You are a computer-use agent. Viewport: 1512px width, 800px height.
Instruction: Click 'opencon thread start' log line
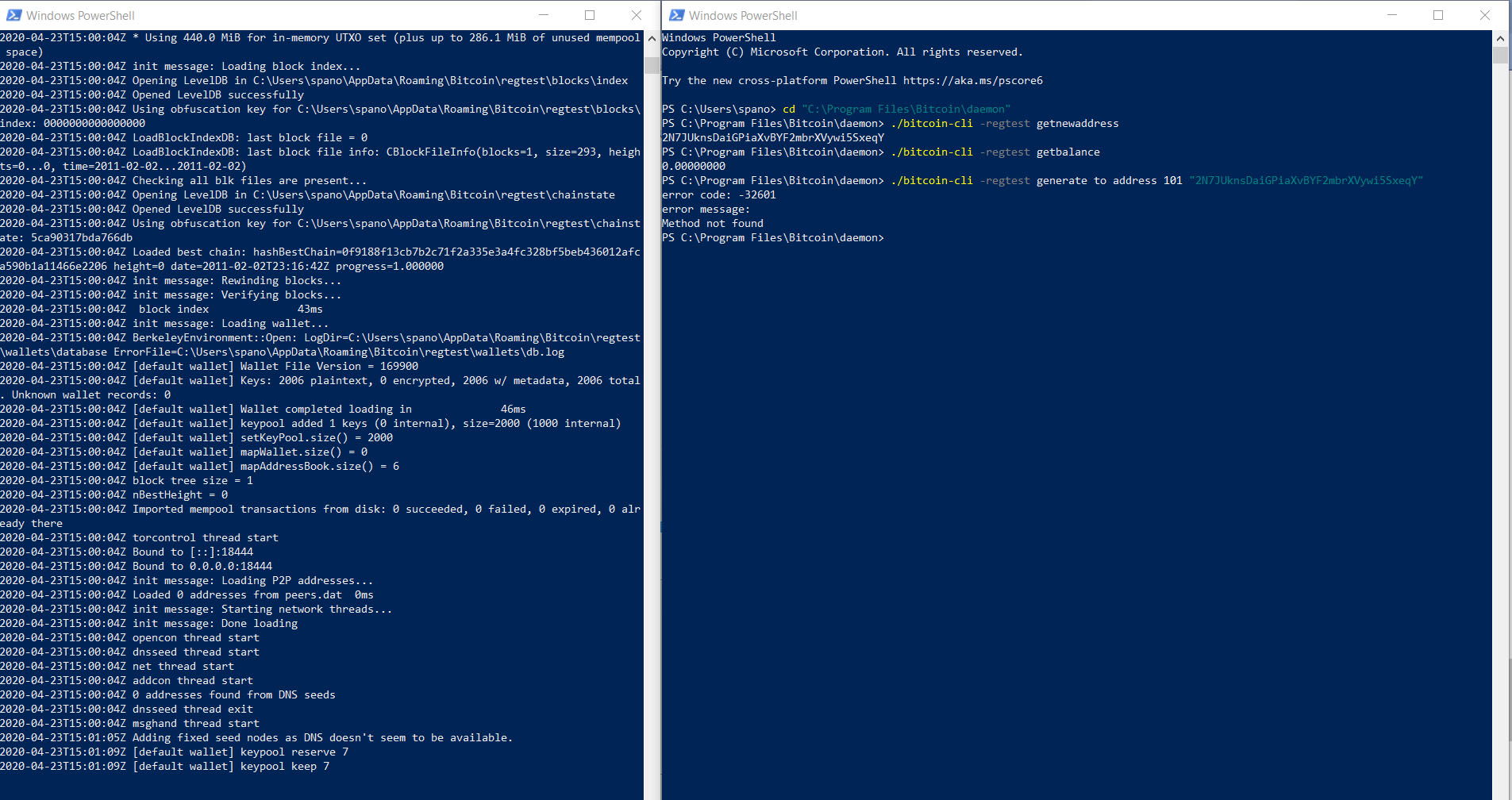point(130,637)
